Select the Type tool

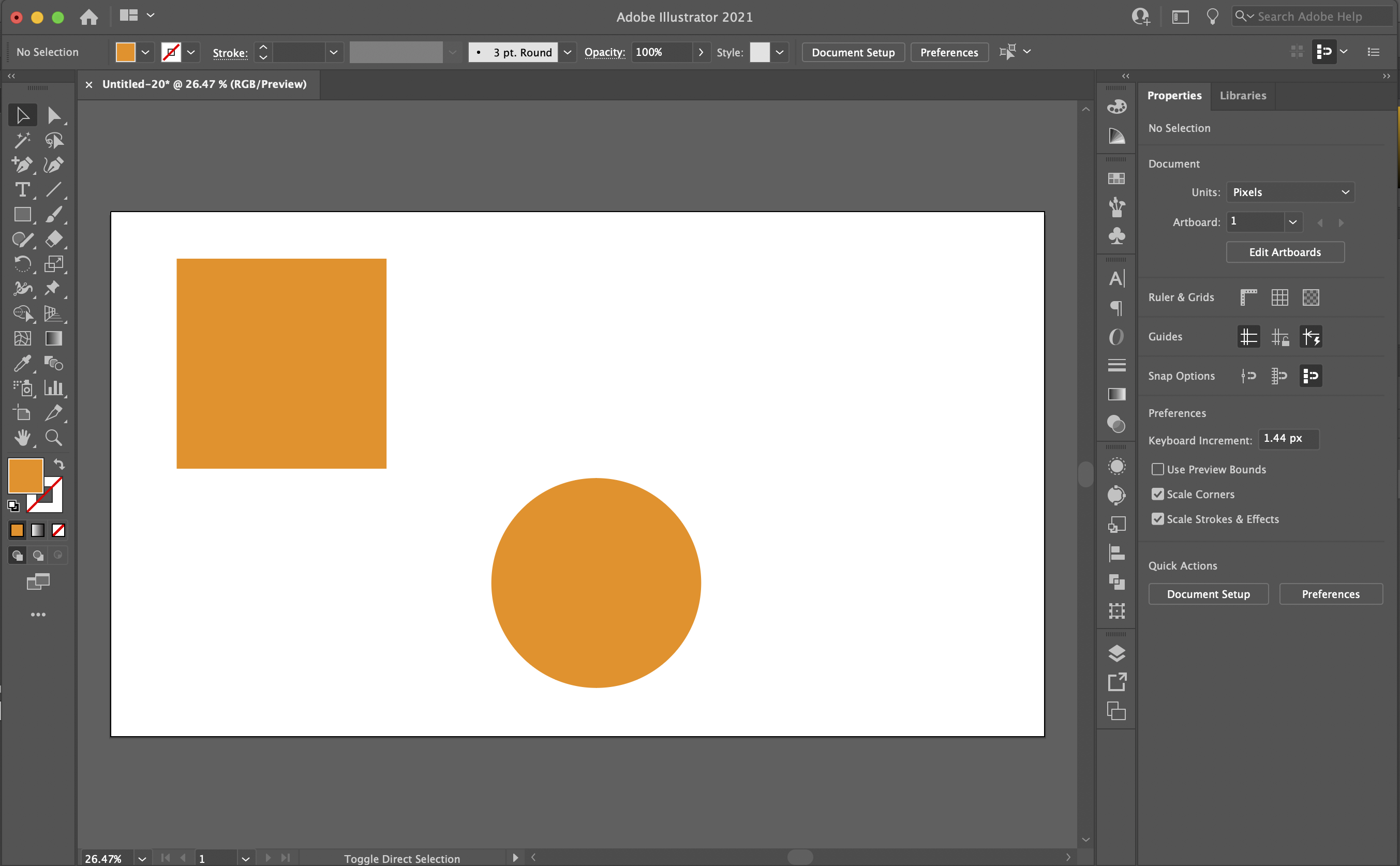coord(19,190)
